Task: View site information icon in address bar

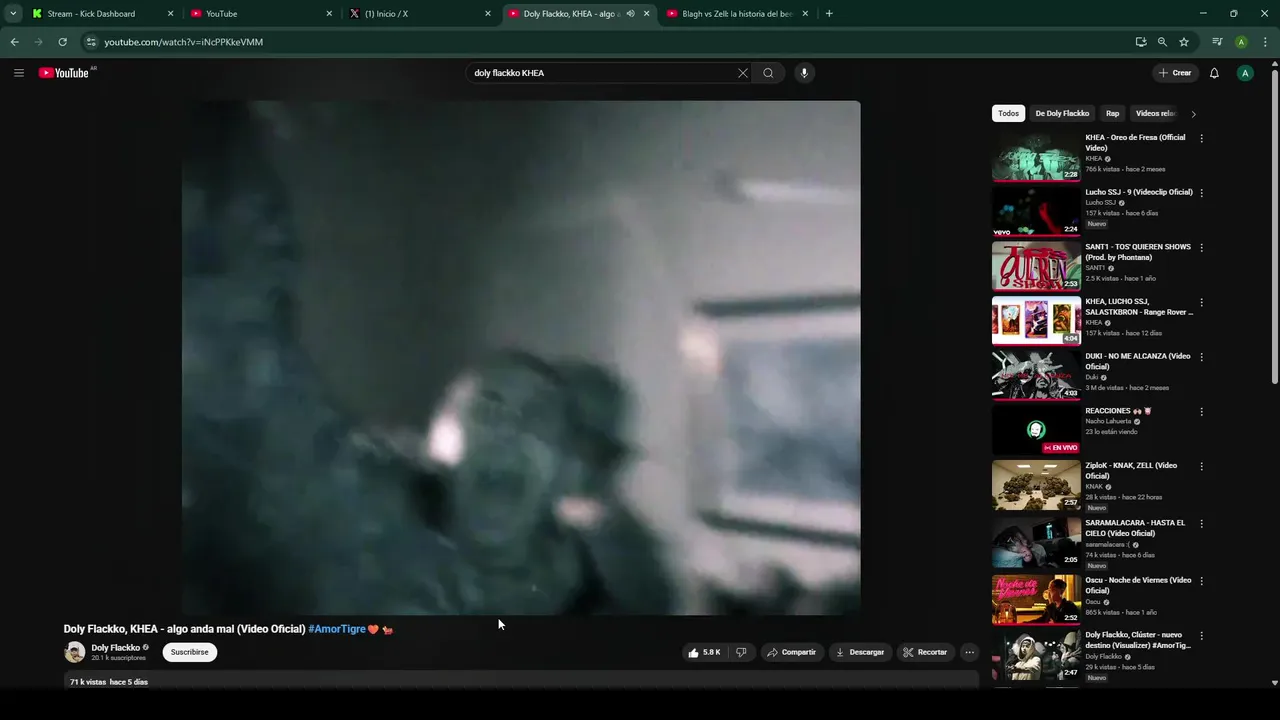Action: [x=91, y=42]
